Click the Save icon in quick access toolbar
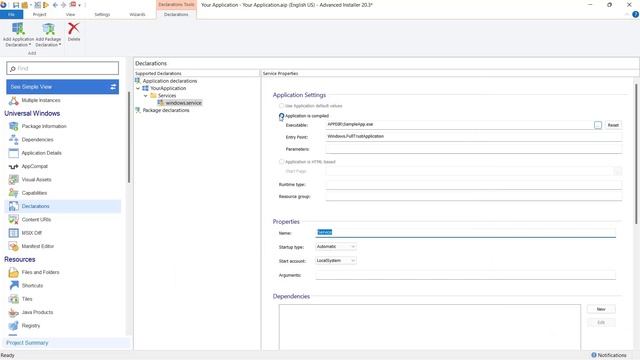This screenshot has width=640, height=360. [16, 5]
